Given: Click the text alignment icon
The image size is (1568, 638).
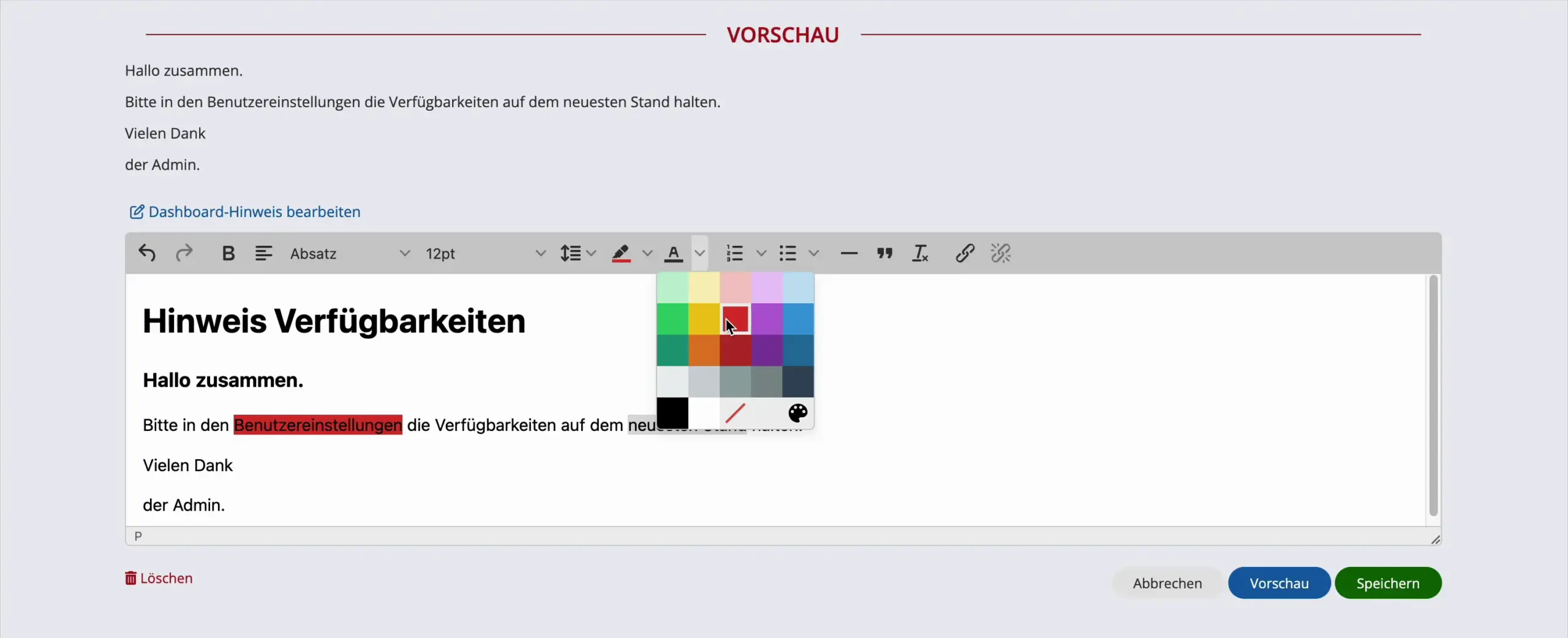Looking at the screenshot, I should 263,253.
